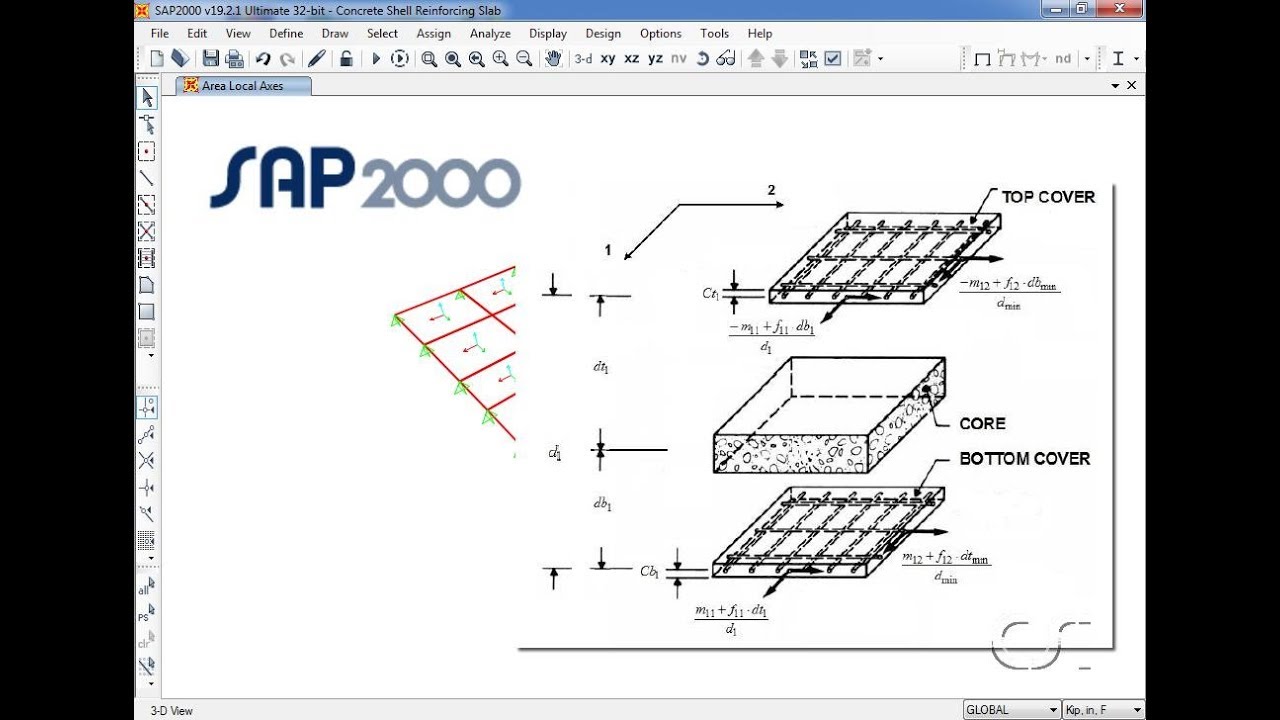Viewport: 1280px width, 720px height.
Task: Open the GLOBAL coordinate system dropdown
Action: [x=1011, y=709]
